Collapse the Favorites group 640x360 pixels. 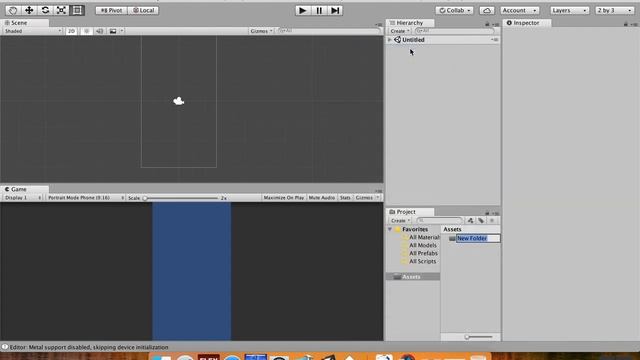pos(390,229)
